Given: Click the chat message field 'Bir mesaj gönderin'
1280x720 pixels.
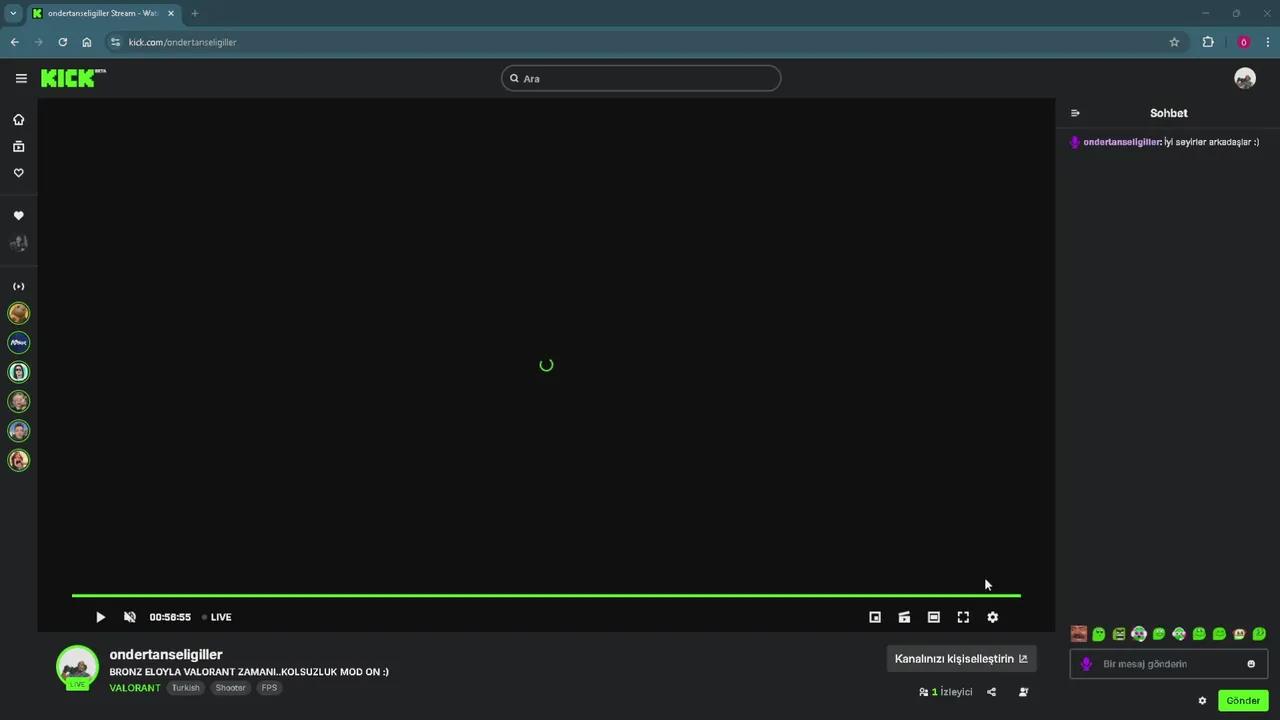Looking at the screenshot, I should point(1169,664).
